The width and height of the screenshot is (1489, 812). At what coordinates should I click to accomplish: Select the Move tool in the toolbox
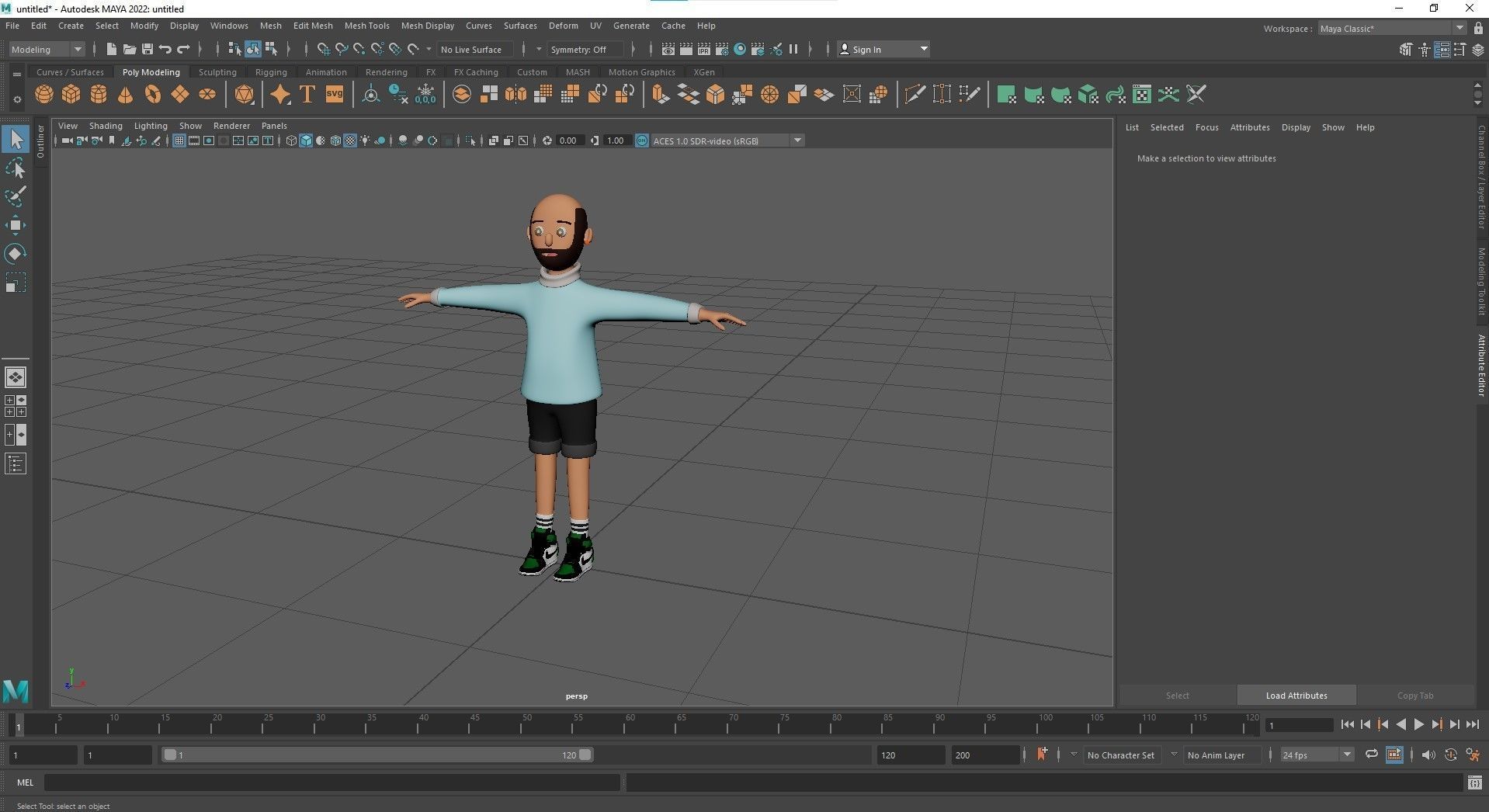pyautogui.click(x=16, y=224)
